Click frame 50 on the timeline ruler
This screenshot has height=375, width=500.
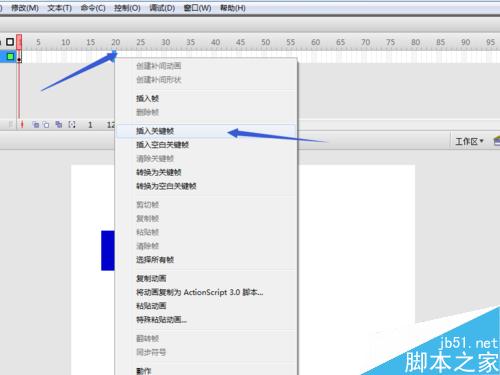pyautogui.click(x=266, y=42)
